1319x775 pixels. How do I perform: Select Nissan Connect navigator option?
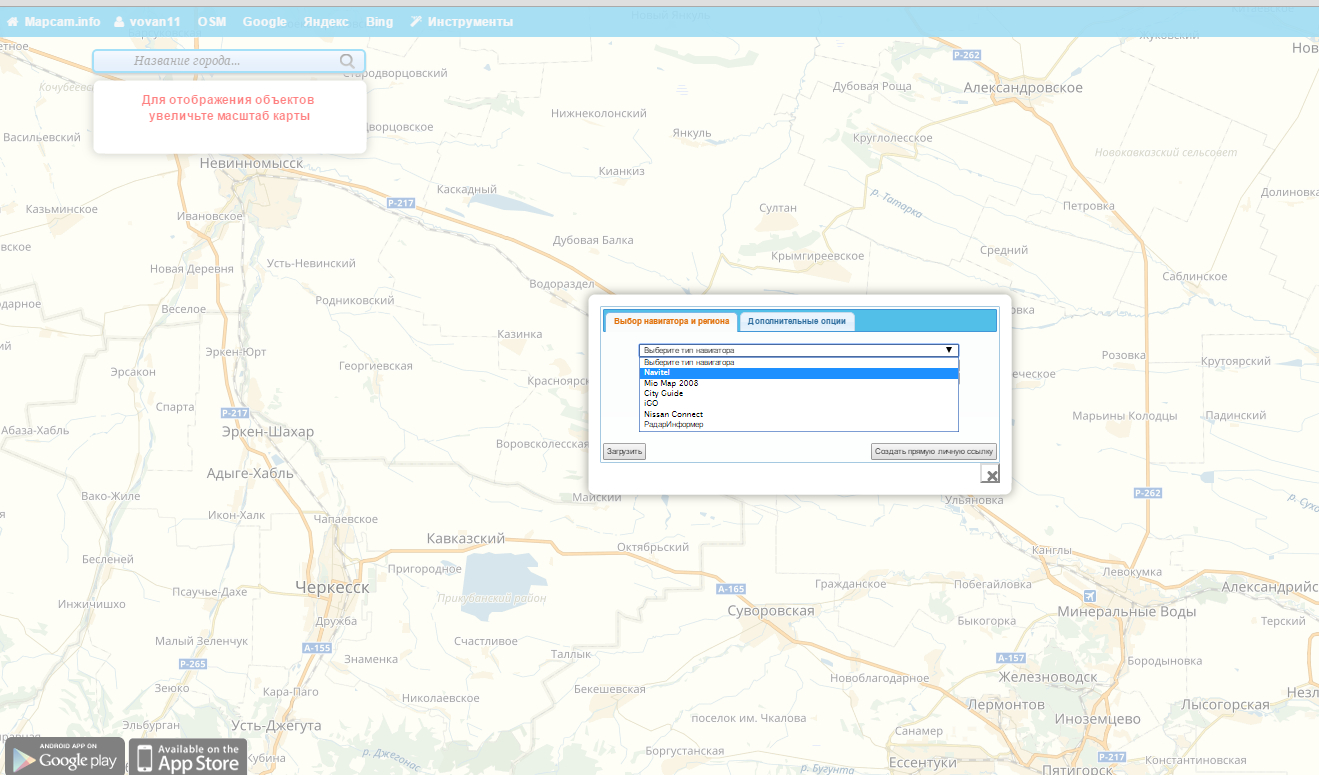(x=673, y=414)
